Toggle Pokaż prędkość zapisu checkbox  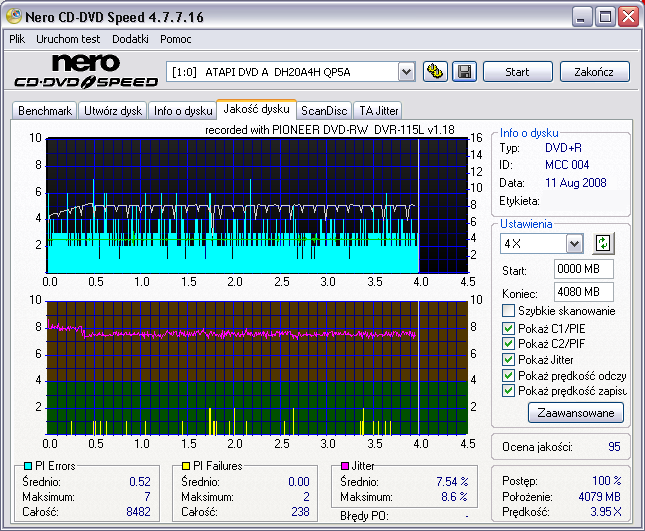point(508,391)
